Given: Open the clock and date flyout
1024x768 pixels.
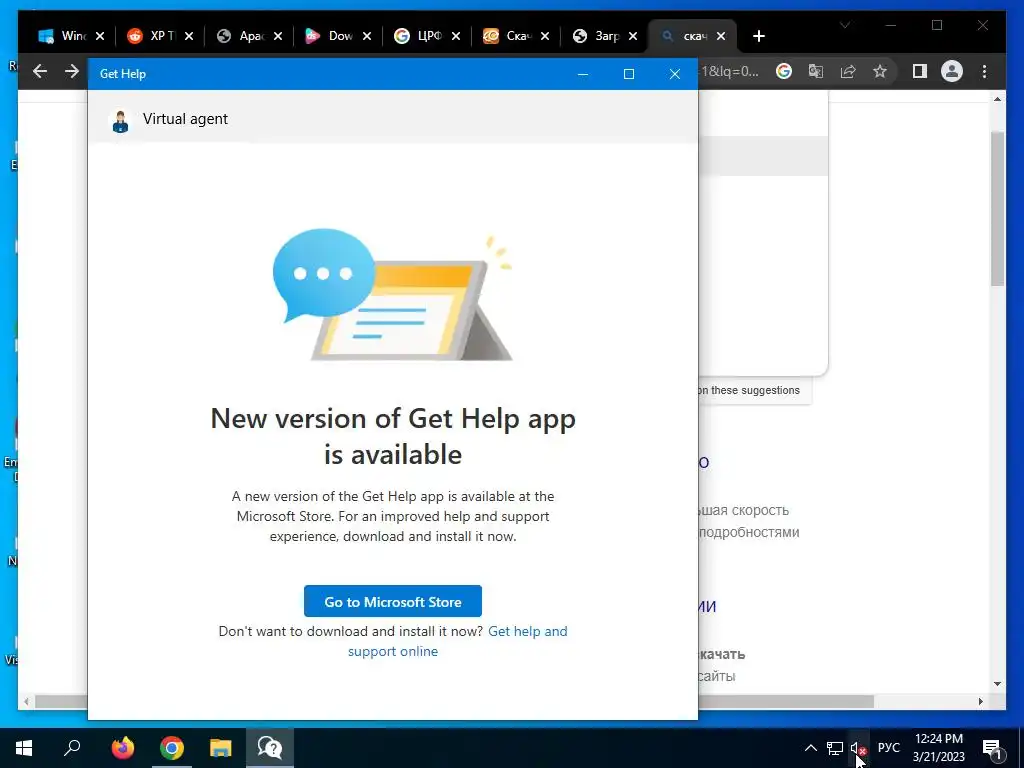Looking at the screenshot, I should (x=938, y=748).
